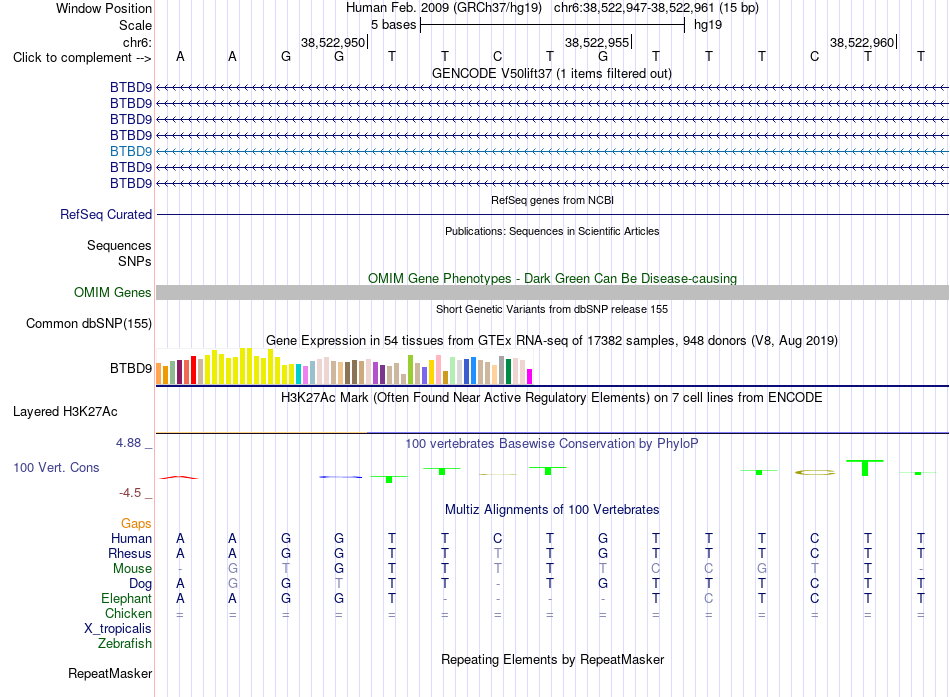950x697 pixels.
Task: Click the magenta bar ending the GTEx chart
Action: click(x=530, y=376)
